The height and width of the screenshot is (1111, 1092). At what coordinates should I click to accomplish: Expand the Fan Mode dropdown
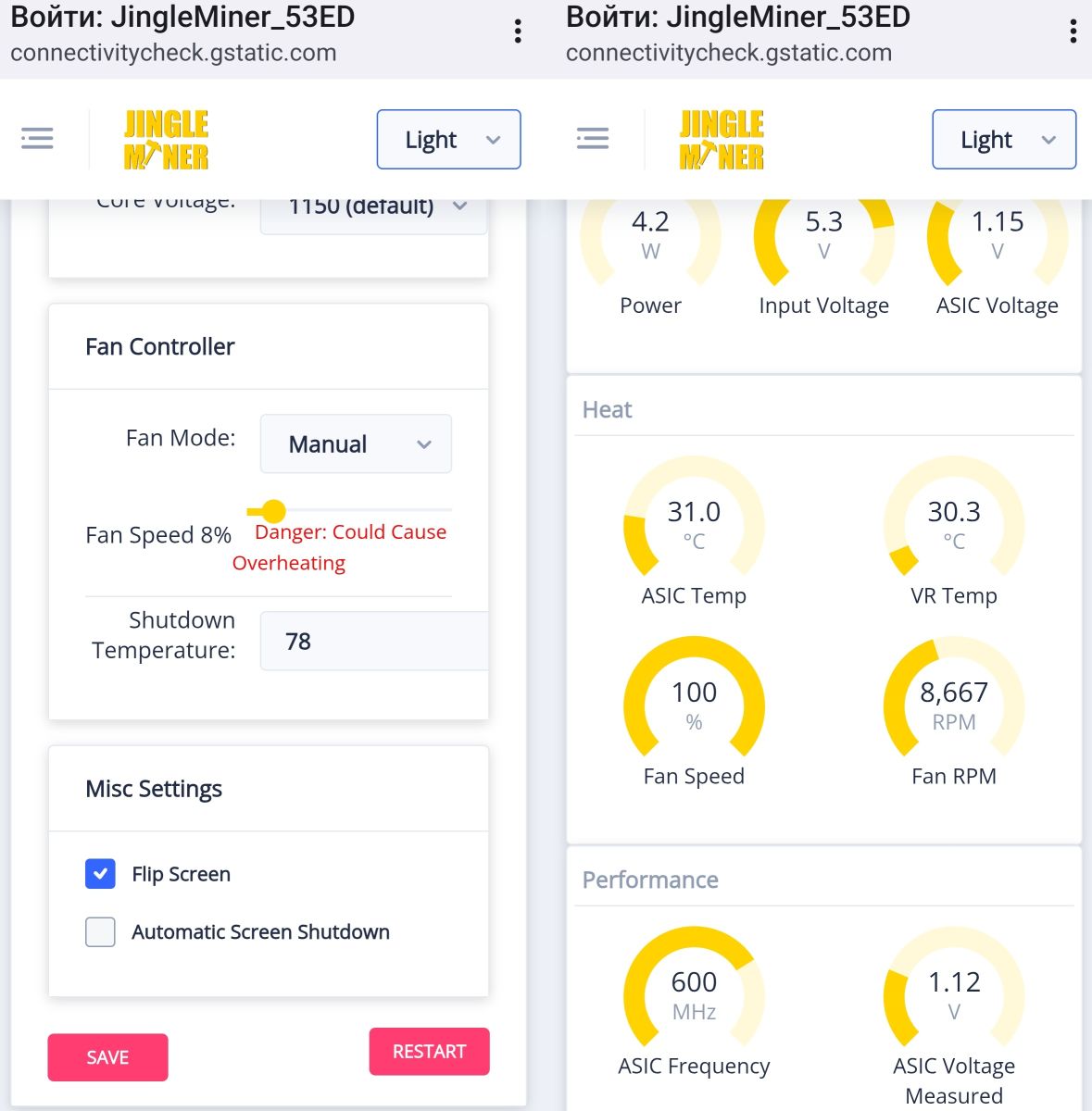click(x=356, y=444)
